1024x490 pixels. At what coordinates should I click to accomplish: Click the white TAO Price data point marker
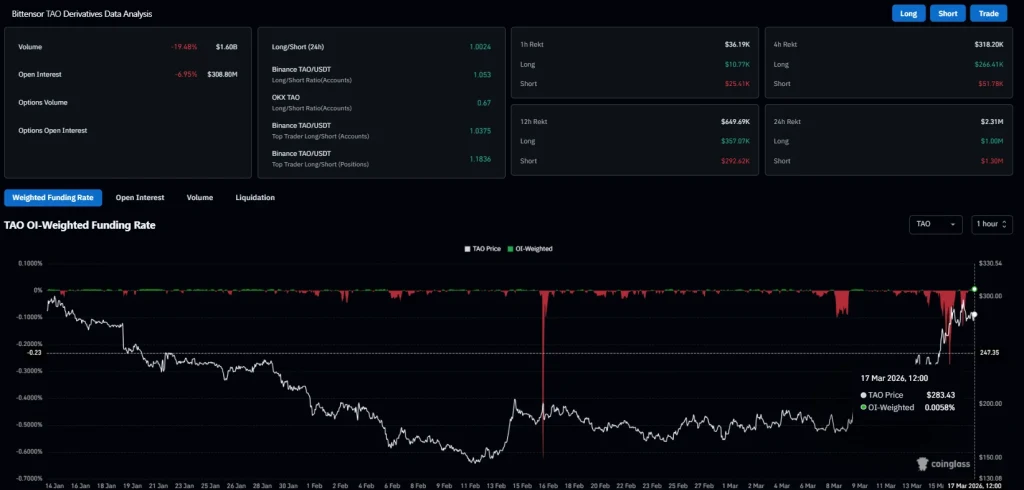tap(974, 315)
